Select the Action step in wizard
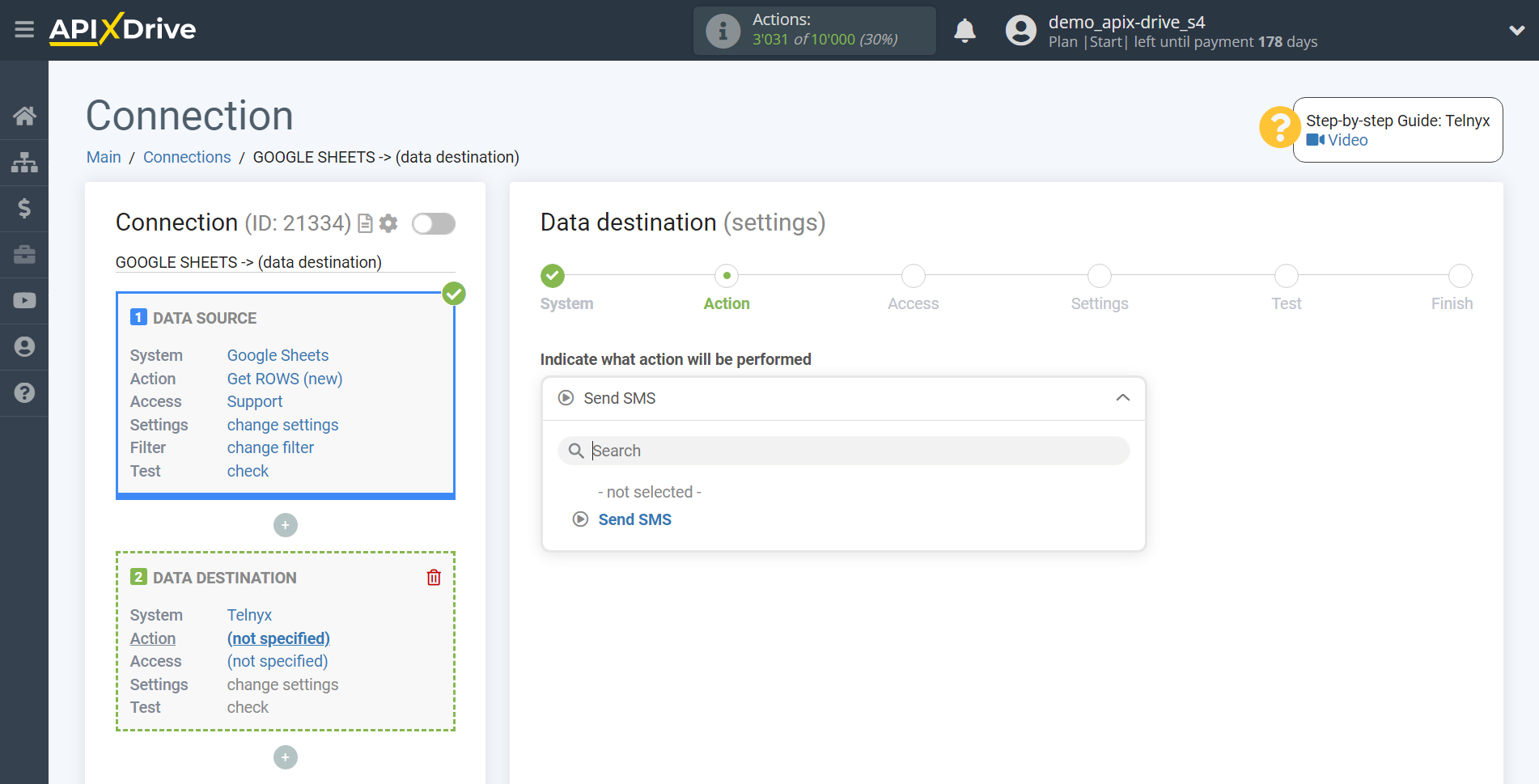1539x784 pixels. pyautogui.click(x=727, y=276)
